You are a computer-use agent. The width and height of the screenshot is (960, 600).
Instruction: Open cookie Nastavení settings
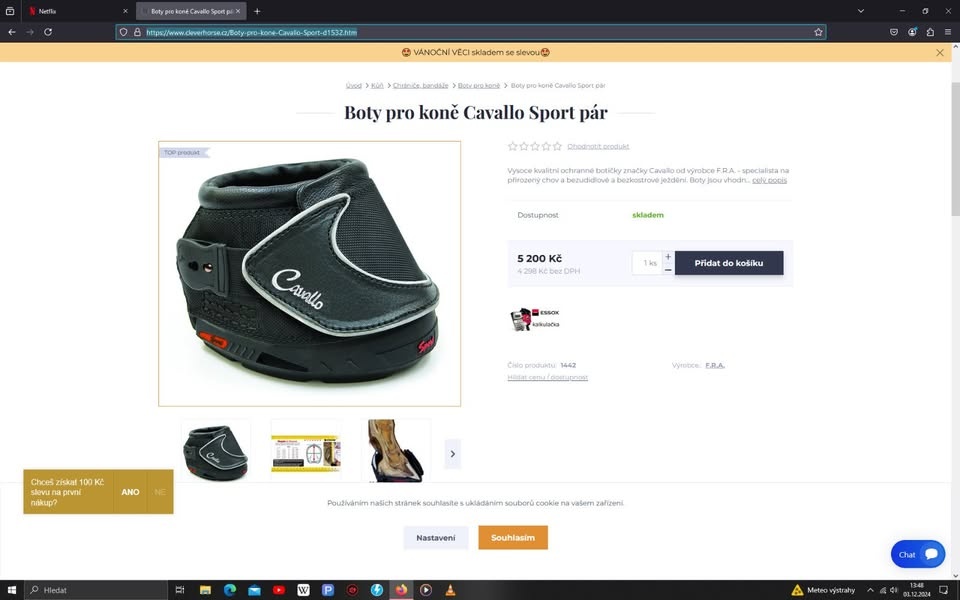click(436, 538)
